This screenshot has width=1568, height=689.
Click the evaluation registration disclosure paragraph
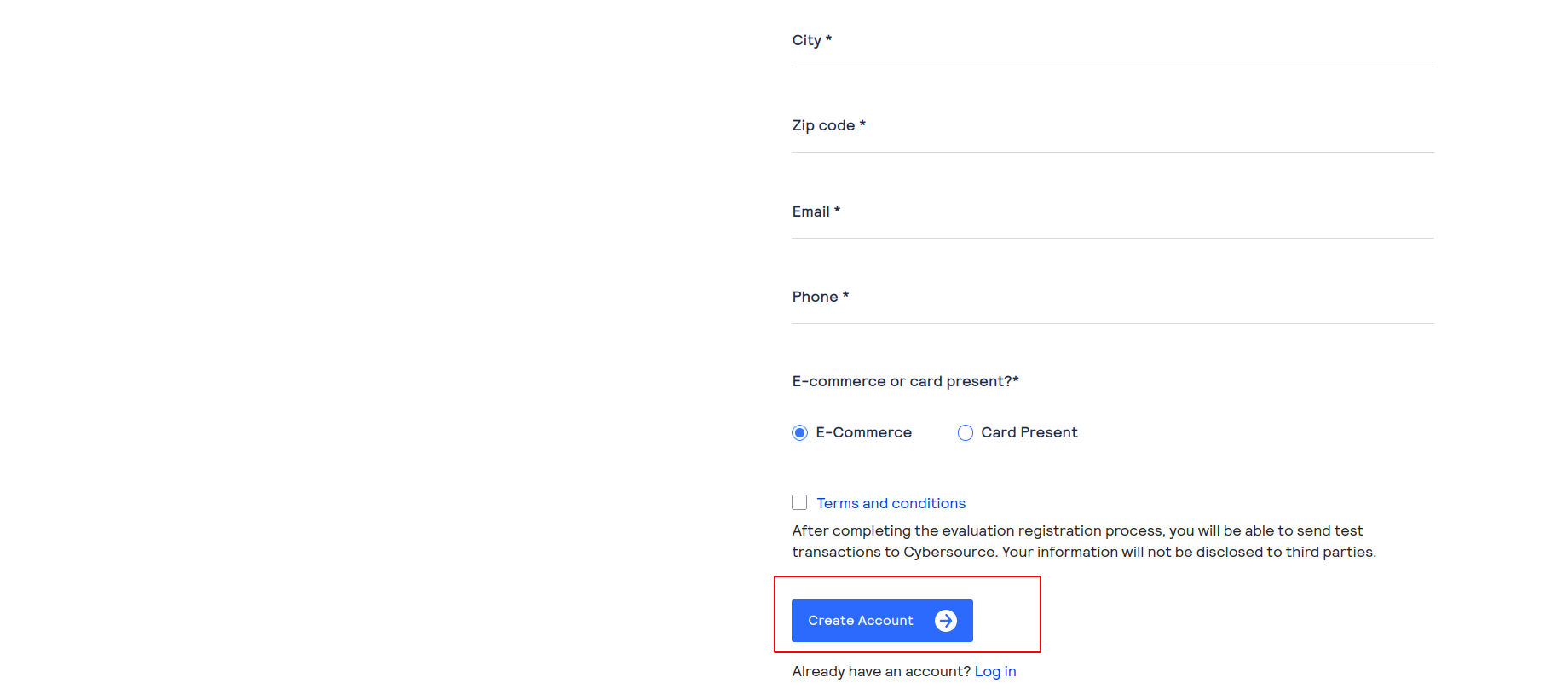pos(1083,541)
